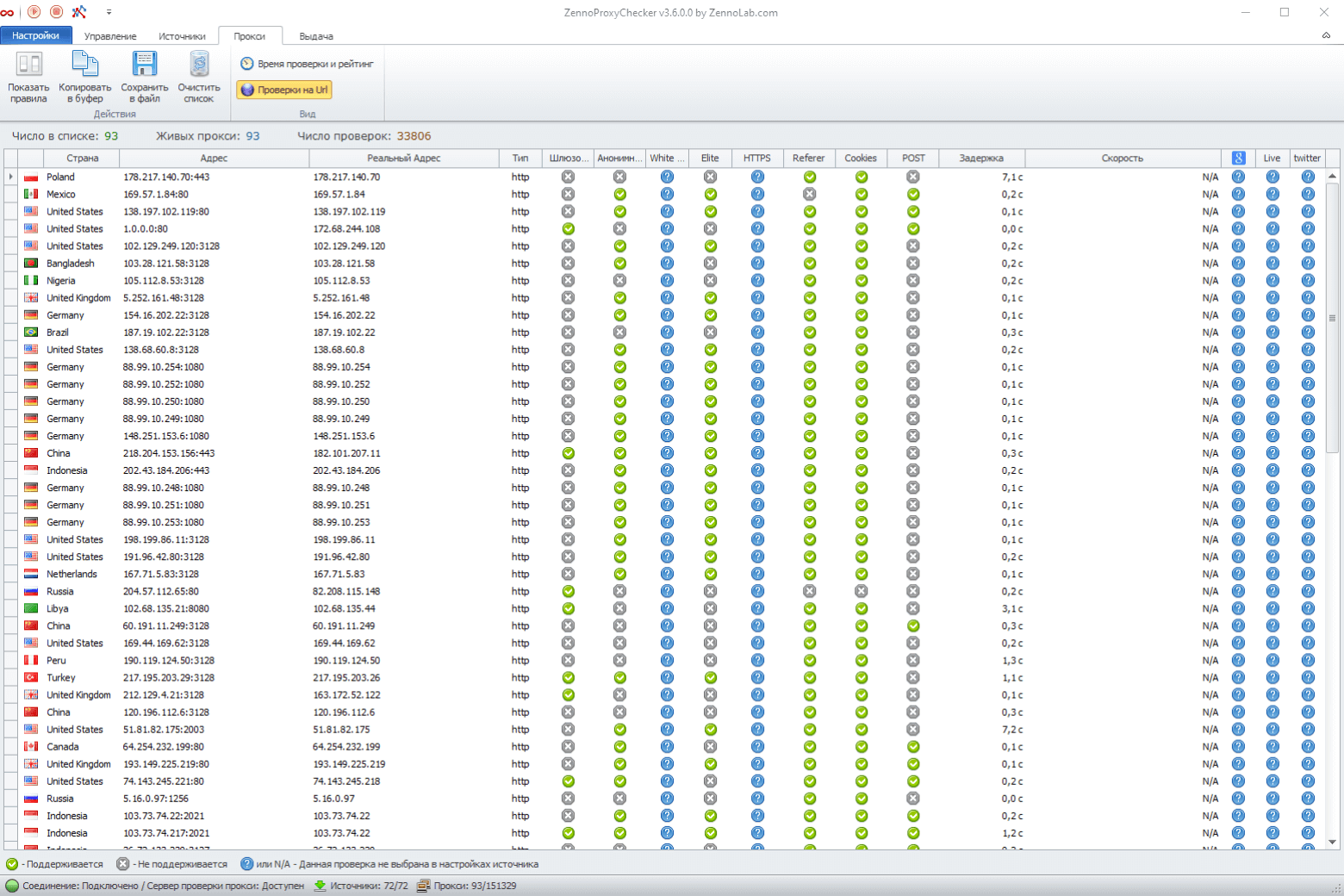The height and width of the screenshot is (896, 1344).
Task: Sort by the Google column header icon
Action: click(x=1238, y=158)
